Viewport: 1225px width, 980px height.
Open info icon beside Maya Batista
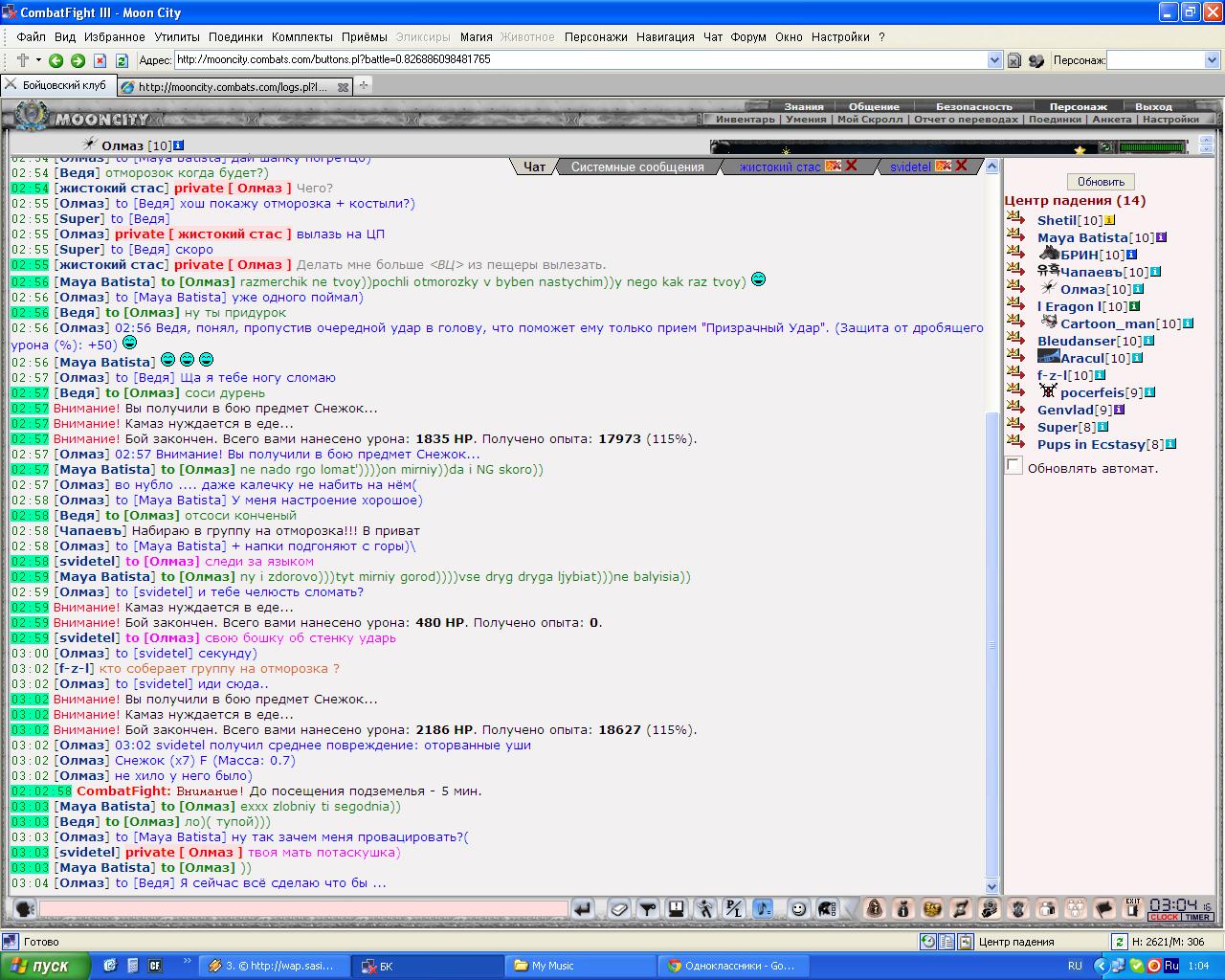coord(1161,237)
